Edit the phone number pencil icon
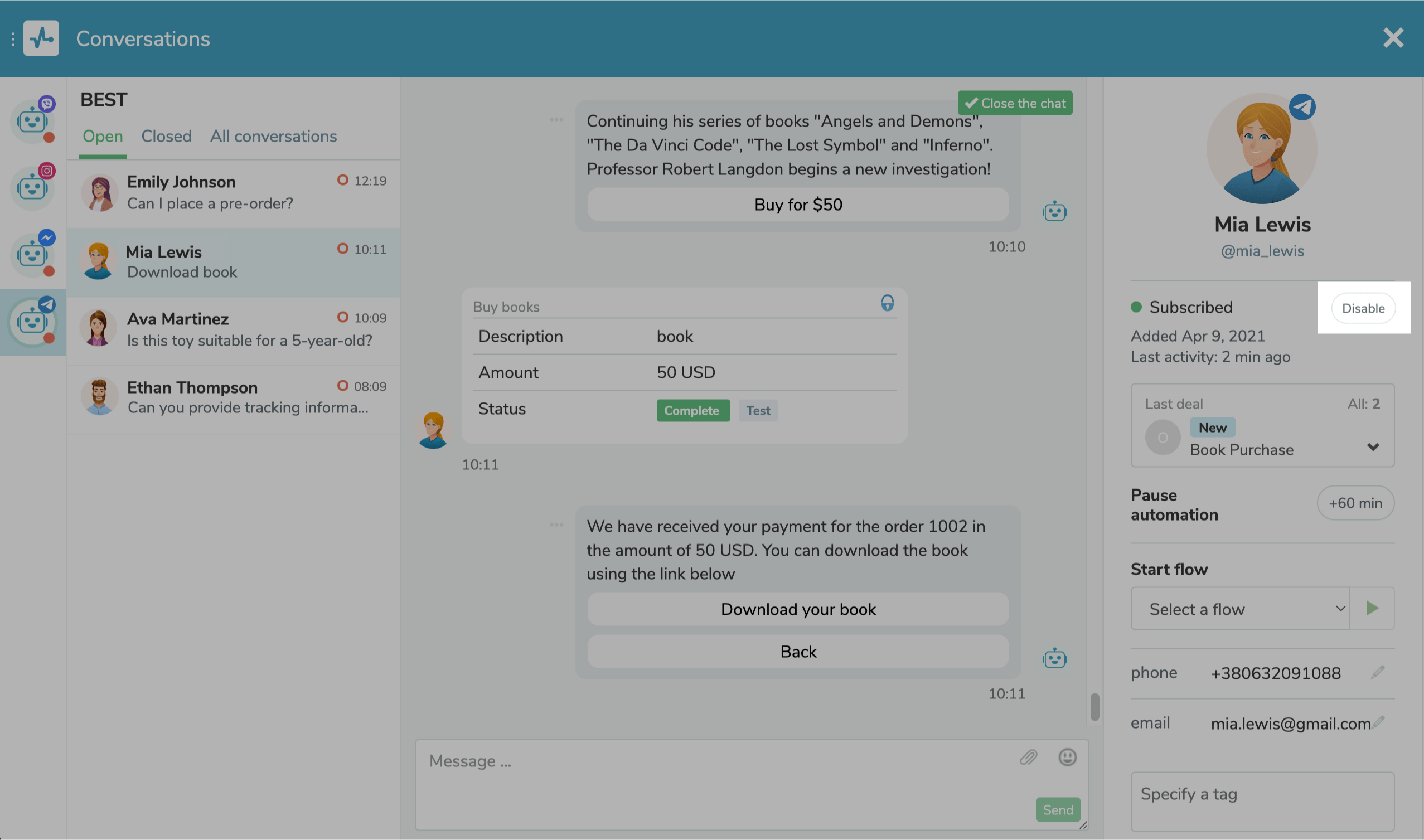The height and width of the screenshot is (840, 1424). (1378, 672)
